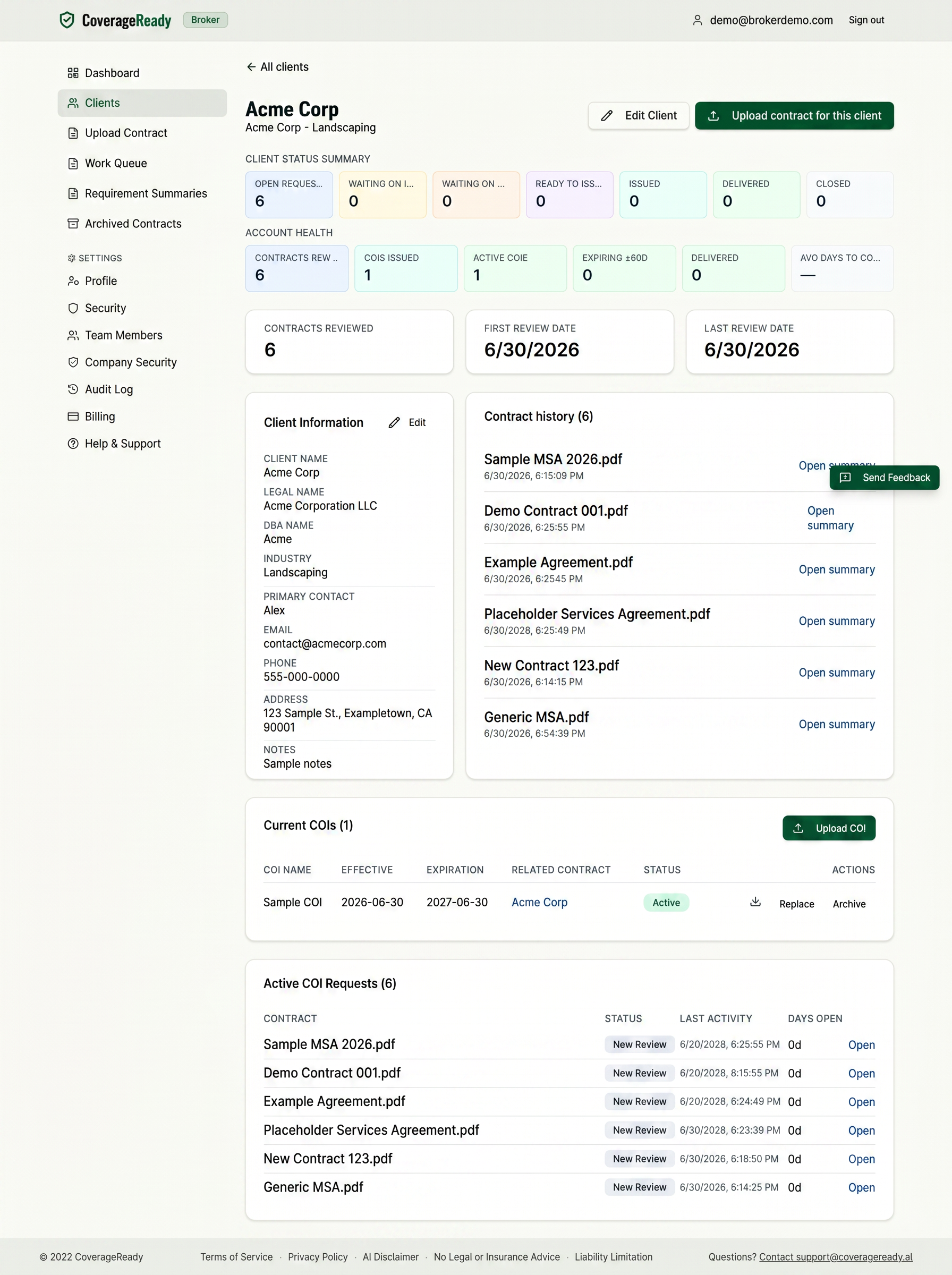Click the Profile person-gear icon
The width and height of the screenshot is (952, 1275).
click(73, 281)
